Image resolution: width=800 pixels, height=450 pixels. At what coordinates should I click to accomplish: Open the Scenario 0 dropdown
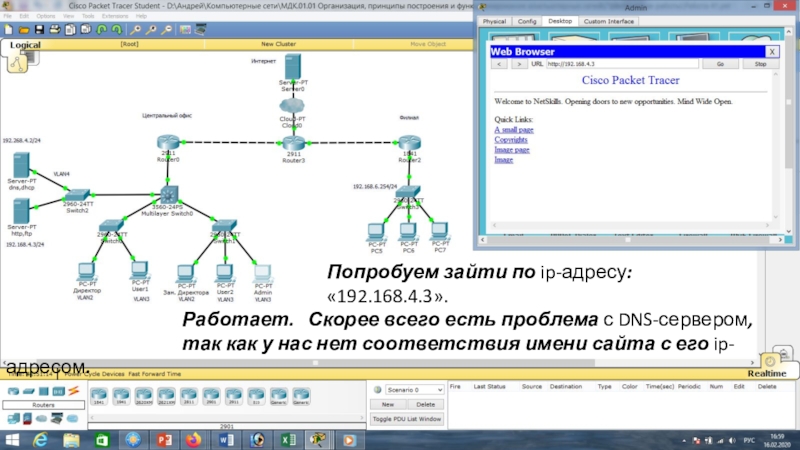(x=414, y=390)
